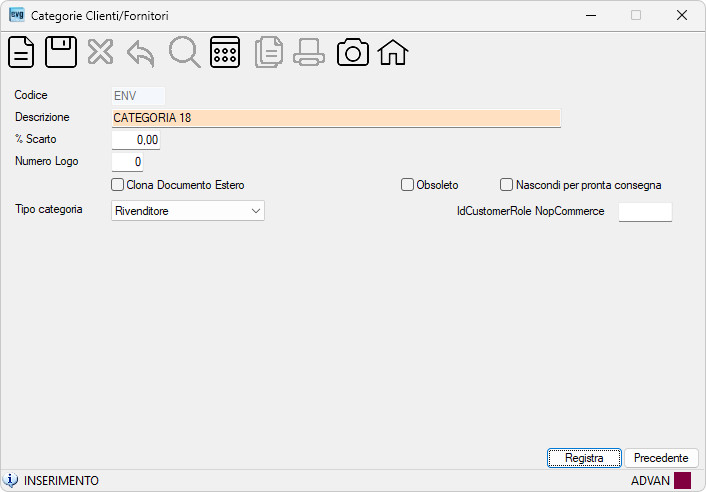Expand the Tipo categoria dropdown

point(188,211)
